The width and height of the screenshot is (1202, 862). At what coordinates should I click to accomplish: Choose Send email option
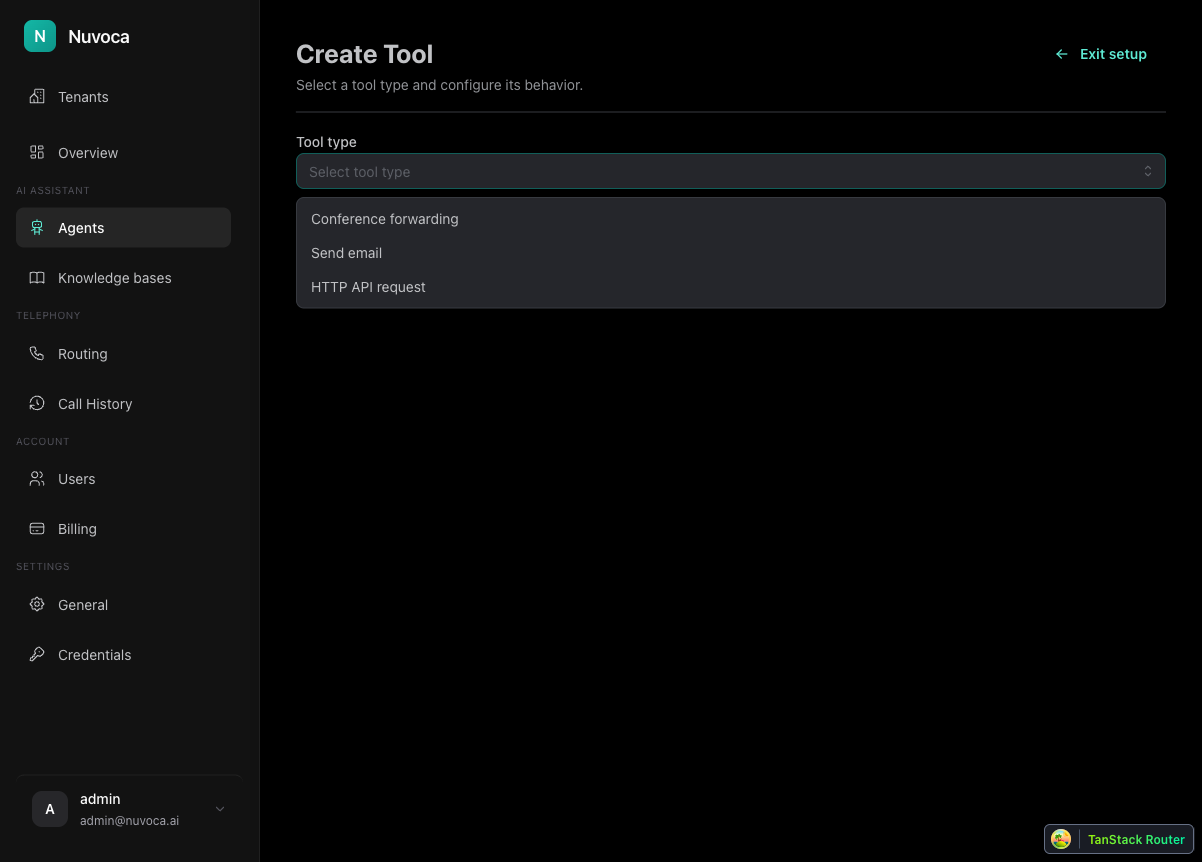[x=730, y=253]
